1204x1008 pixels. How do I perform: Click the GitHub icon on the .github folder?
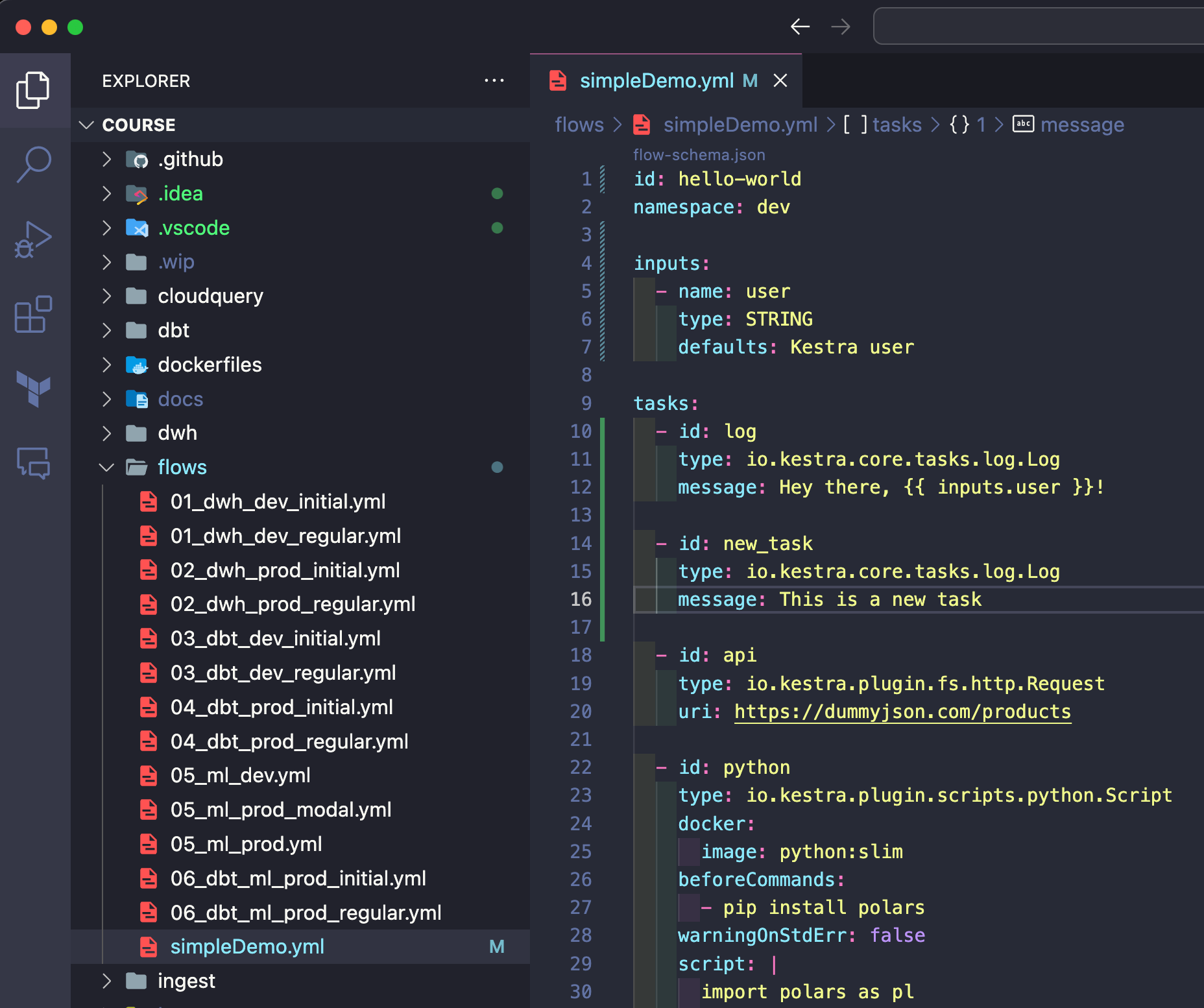pos(138,159)
